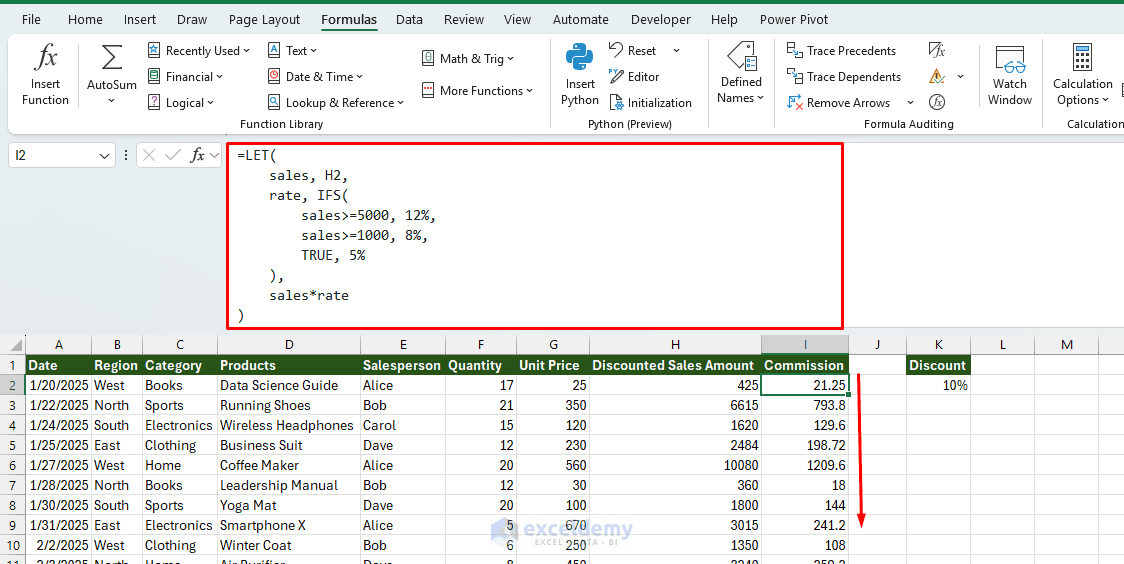Select the 10% discount cell
1124x564 pixels.
[x=938, y=385]
